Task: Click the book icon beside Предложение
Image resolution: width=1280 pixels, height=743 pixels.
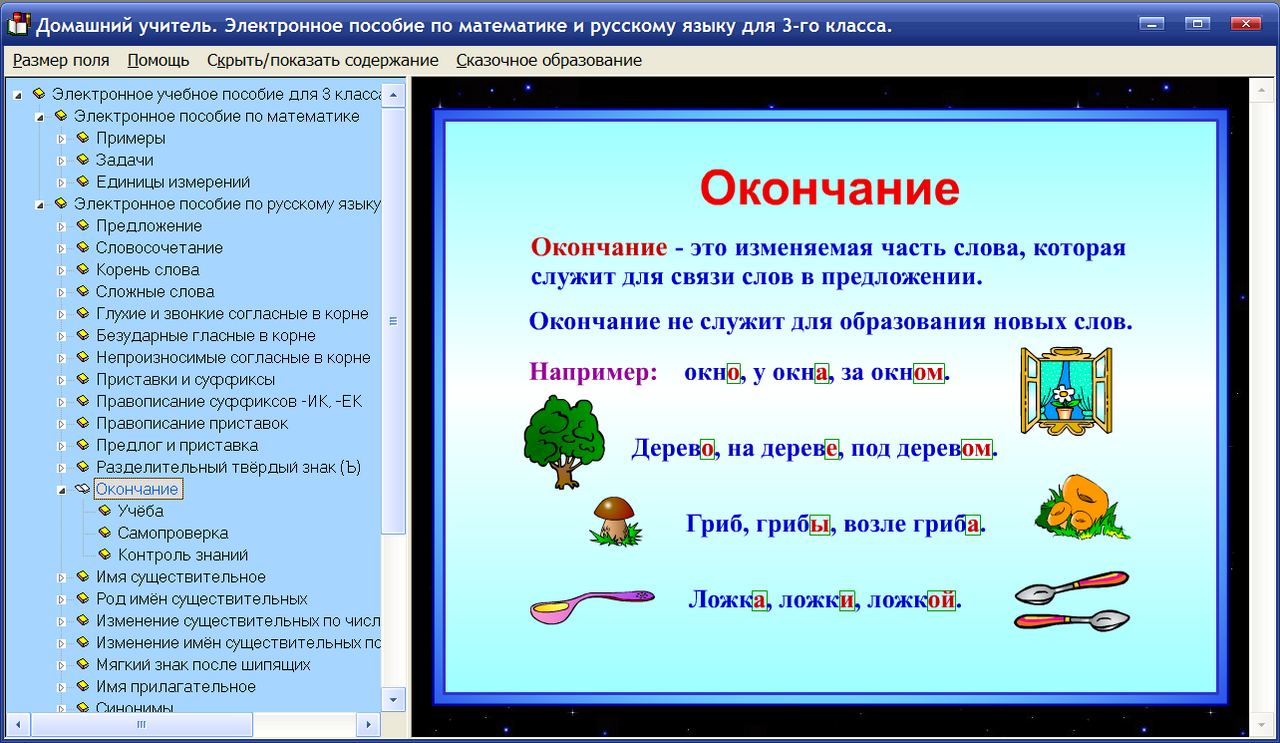Action: pos(82,225)
